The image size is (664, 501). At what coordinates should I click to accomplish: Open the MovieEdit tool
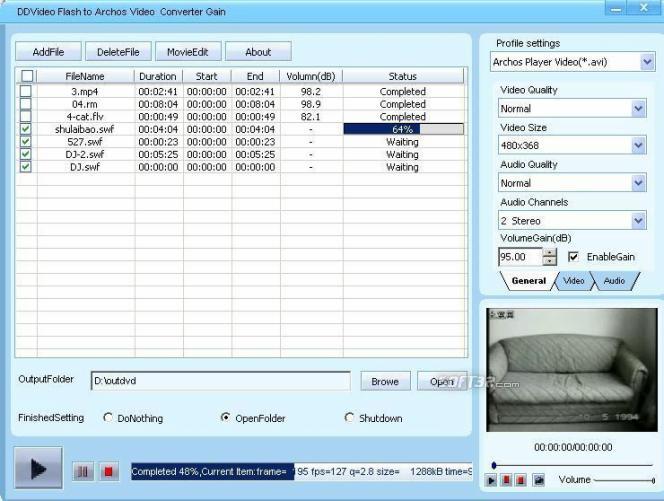(188, 52)
